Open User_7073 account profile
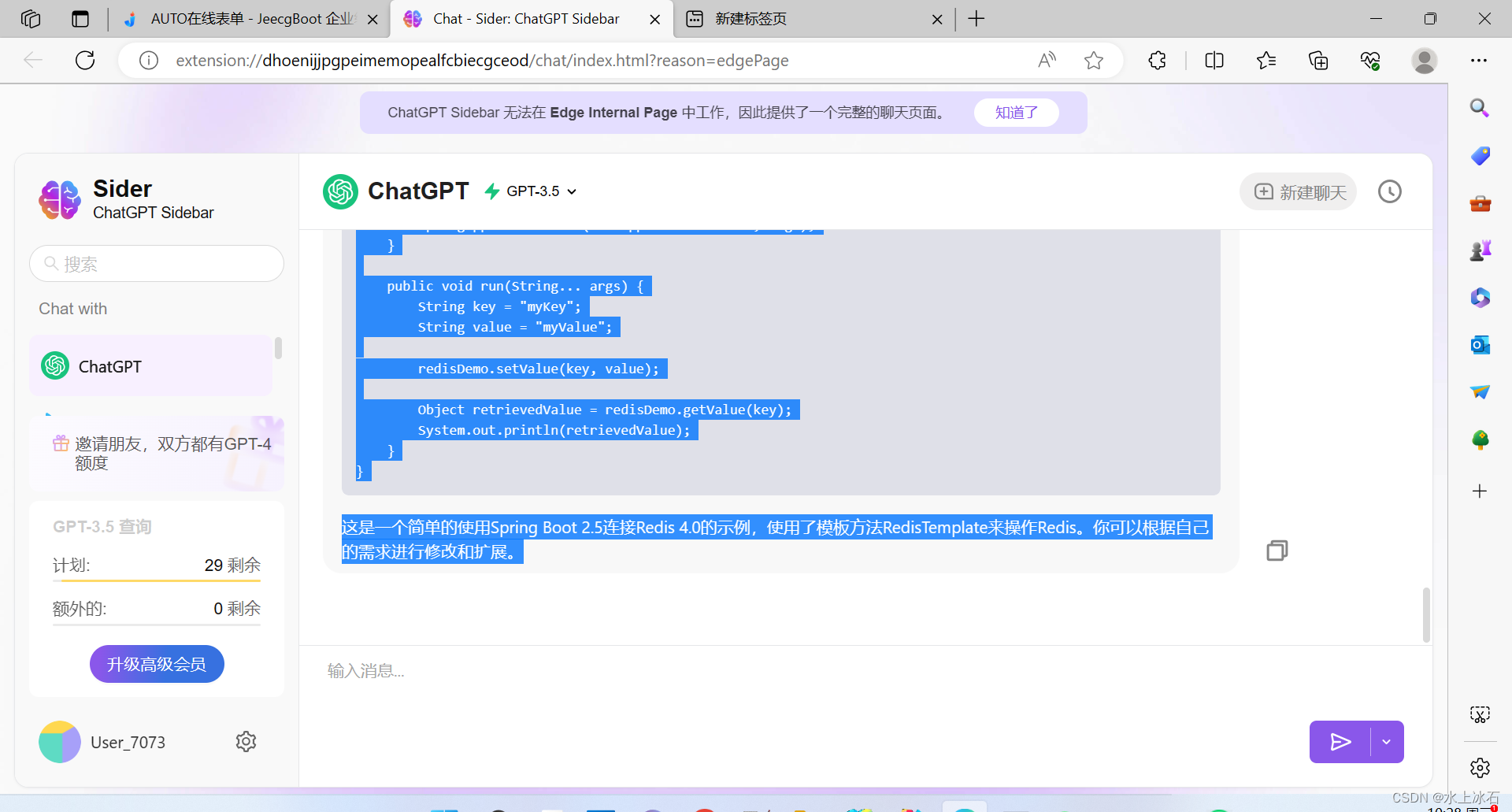Image resolution: width=1512 pixels, height=812 pixels. point(102,742)
